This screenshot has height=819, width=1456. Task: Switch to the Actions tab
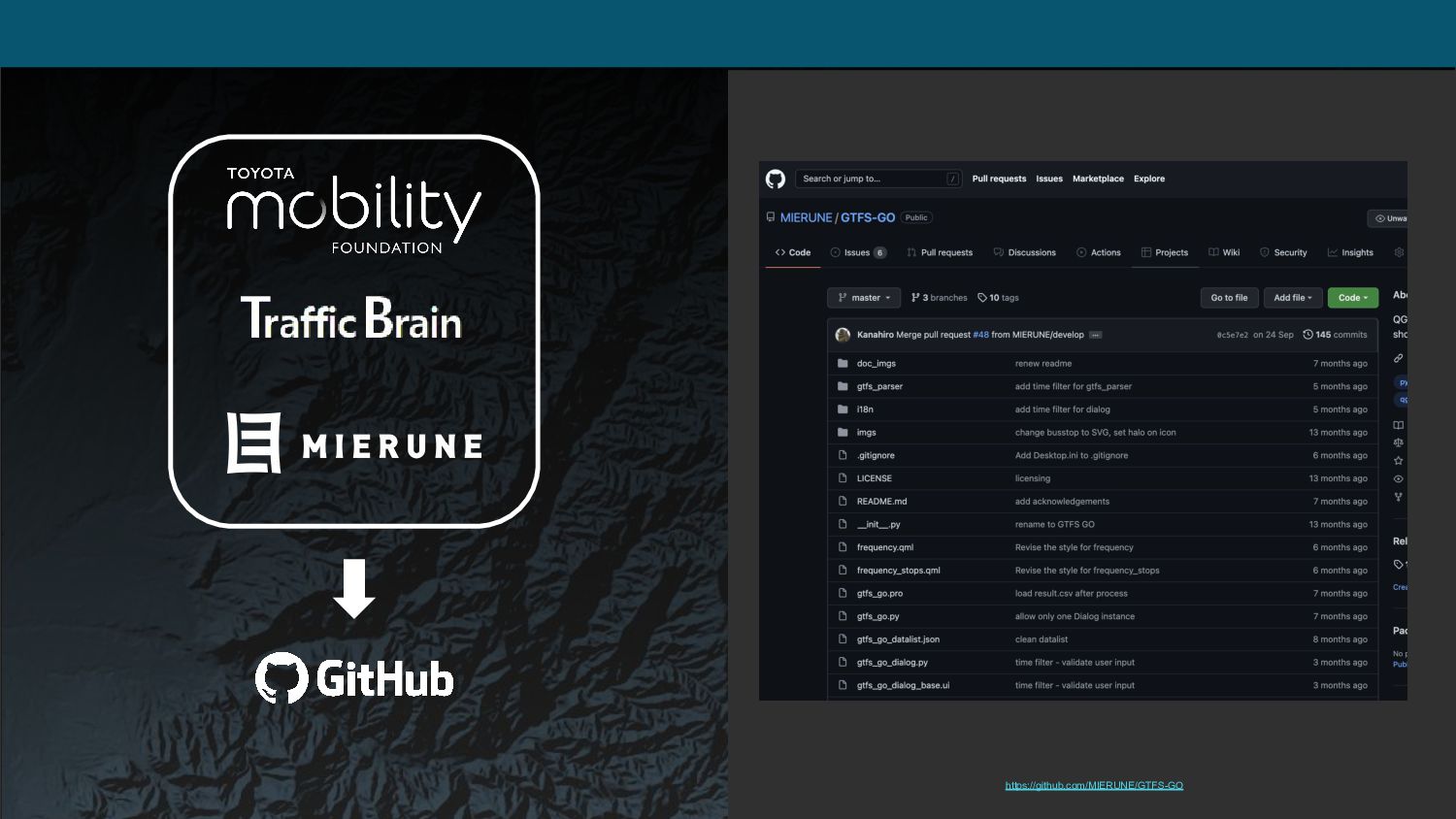pos(1099,252)
